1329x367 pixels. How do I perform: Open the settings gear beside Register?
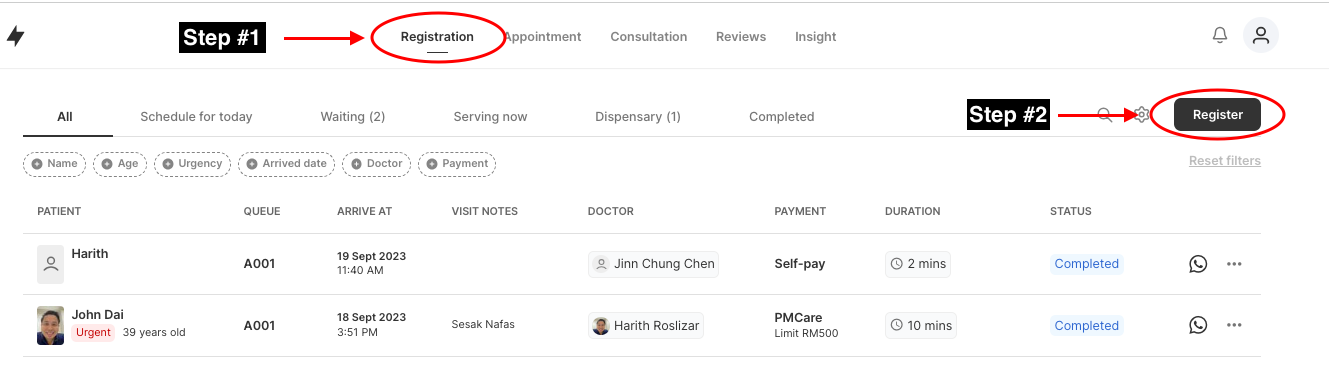(1142, 115)
